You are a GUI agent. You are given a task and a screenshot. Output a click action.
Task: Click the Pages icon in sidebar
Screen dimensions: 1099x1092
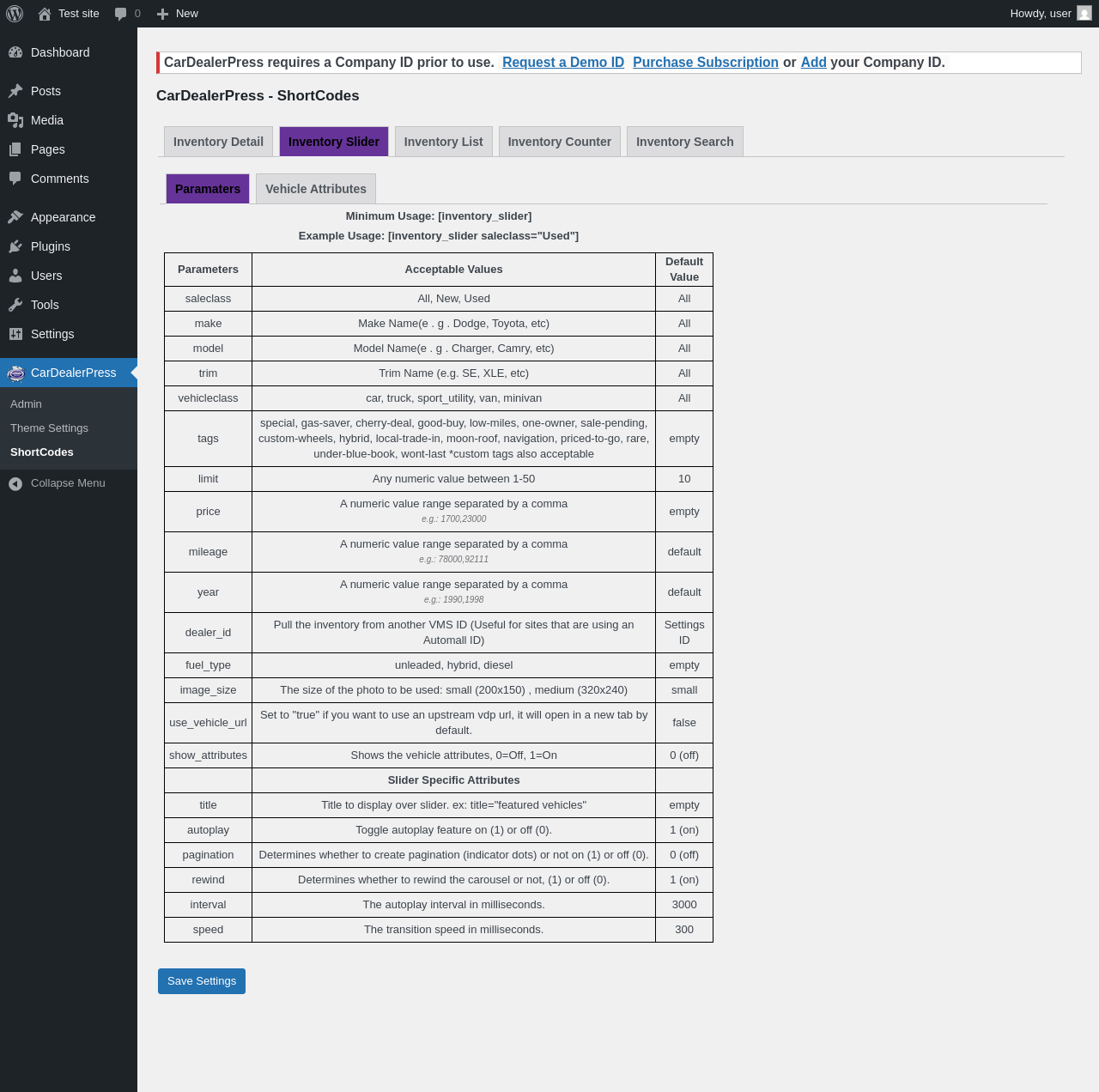15,149
